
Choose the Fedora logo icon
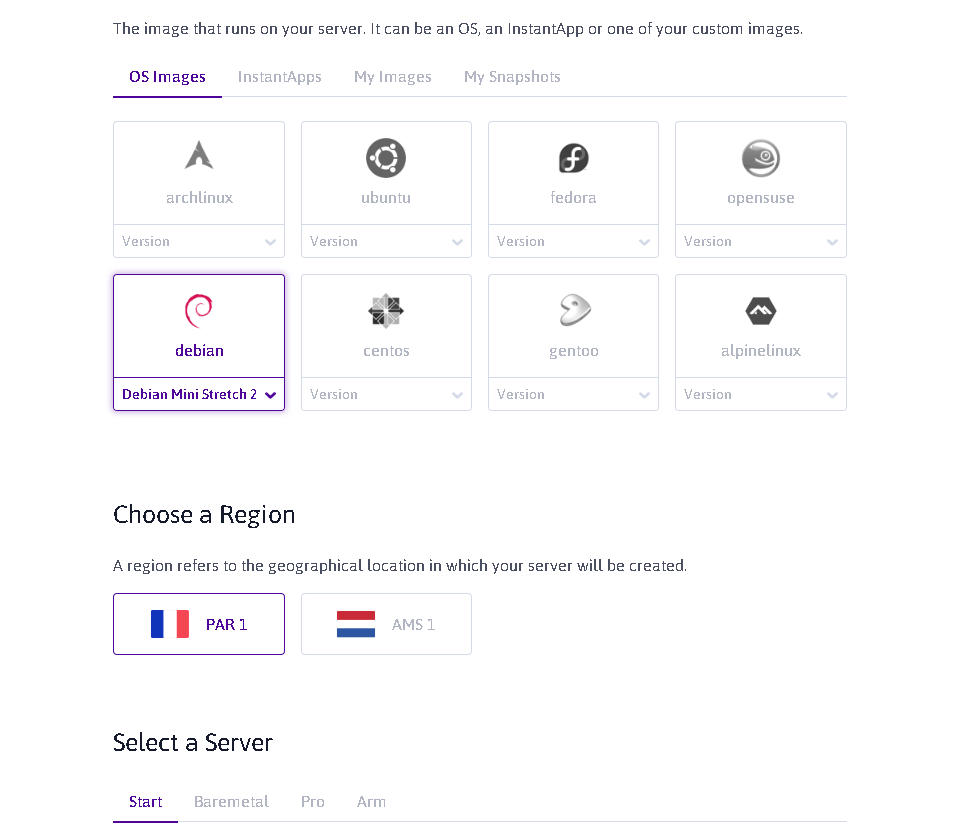pyautogui.click(x=573, y=158)
